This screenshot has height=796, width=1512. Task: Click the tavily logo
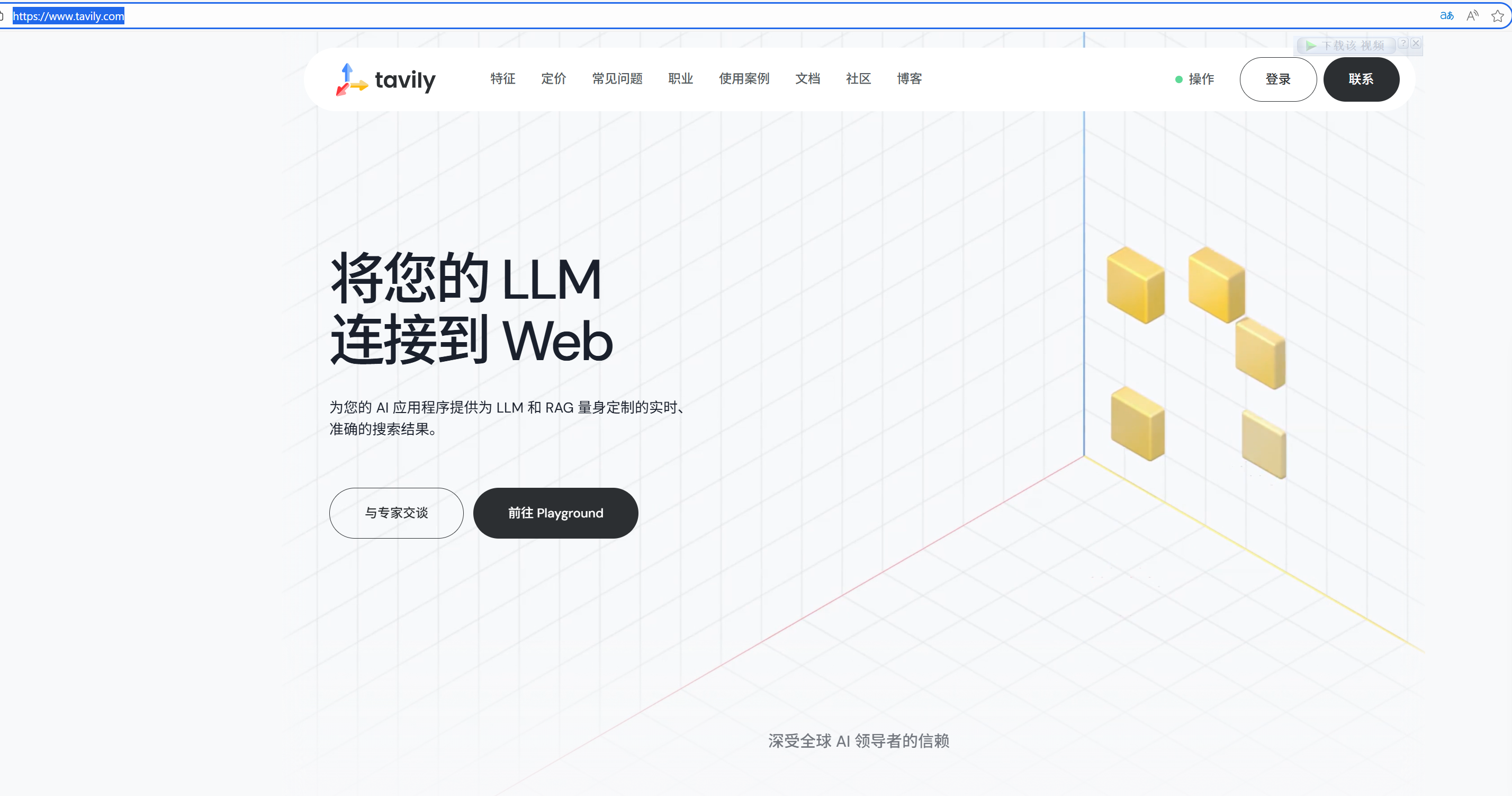(385, 79)
